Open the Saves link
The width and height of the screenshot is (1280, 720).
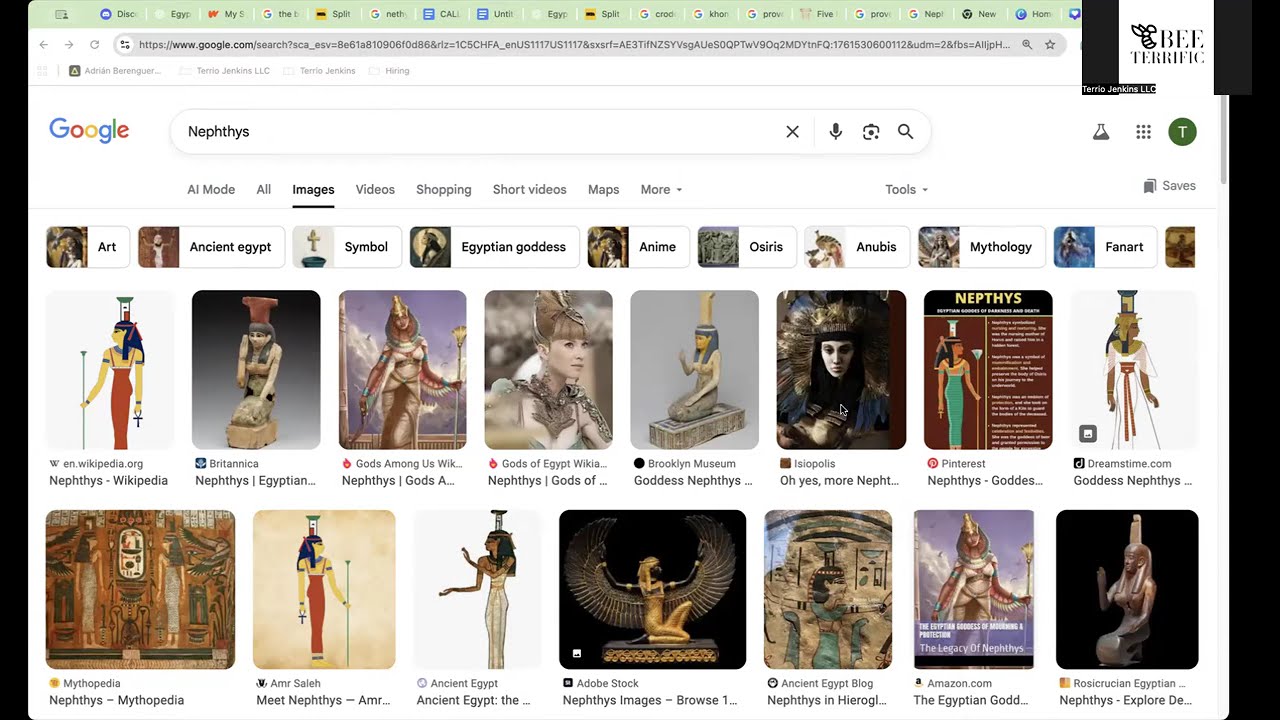[1169, 186]
